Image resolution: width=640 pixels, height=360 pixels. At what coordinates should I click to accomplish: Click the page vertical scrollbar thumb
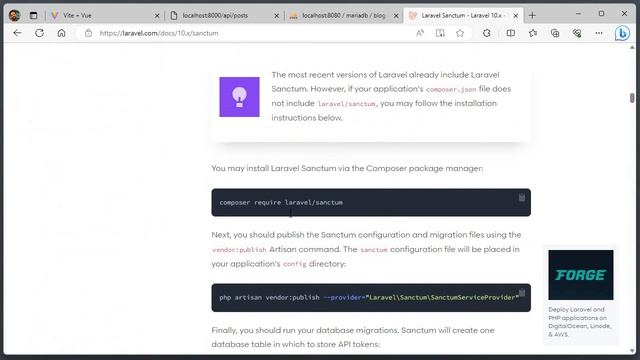pyautogui.click(x=632, y=98)
